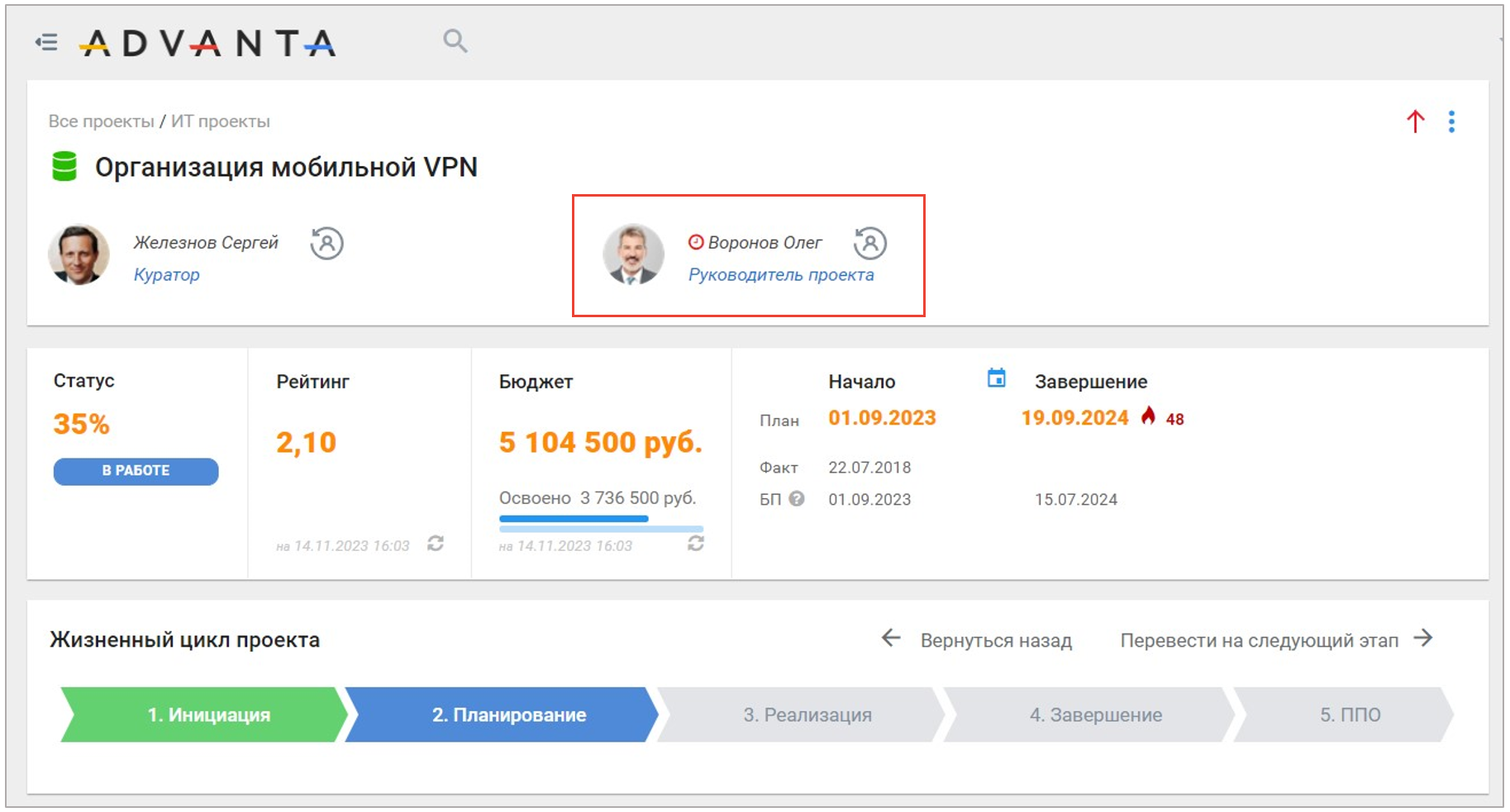Refresh the rating value
Viewport: 1510px width, 812px height.
(x=436, y=544)
